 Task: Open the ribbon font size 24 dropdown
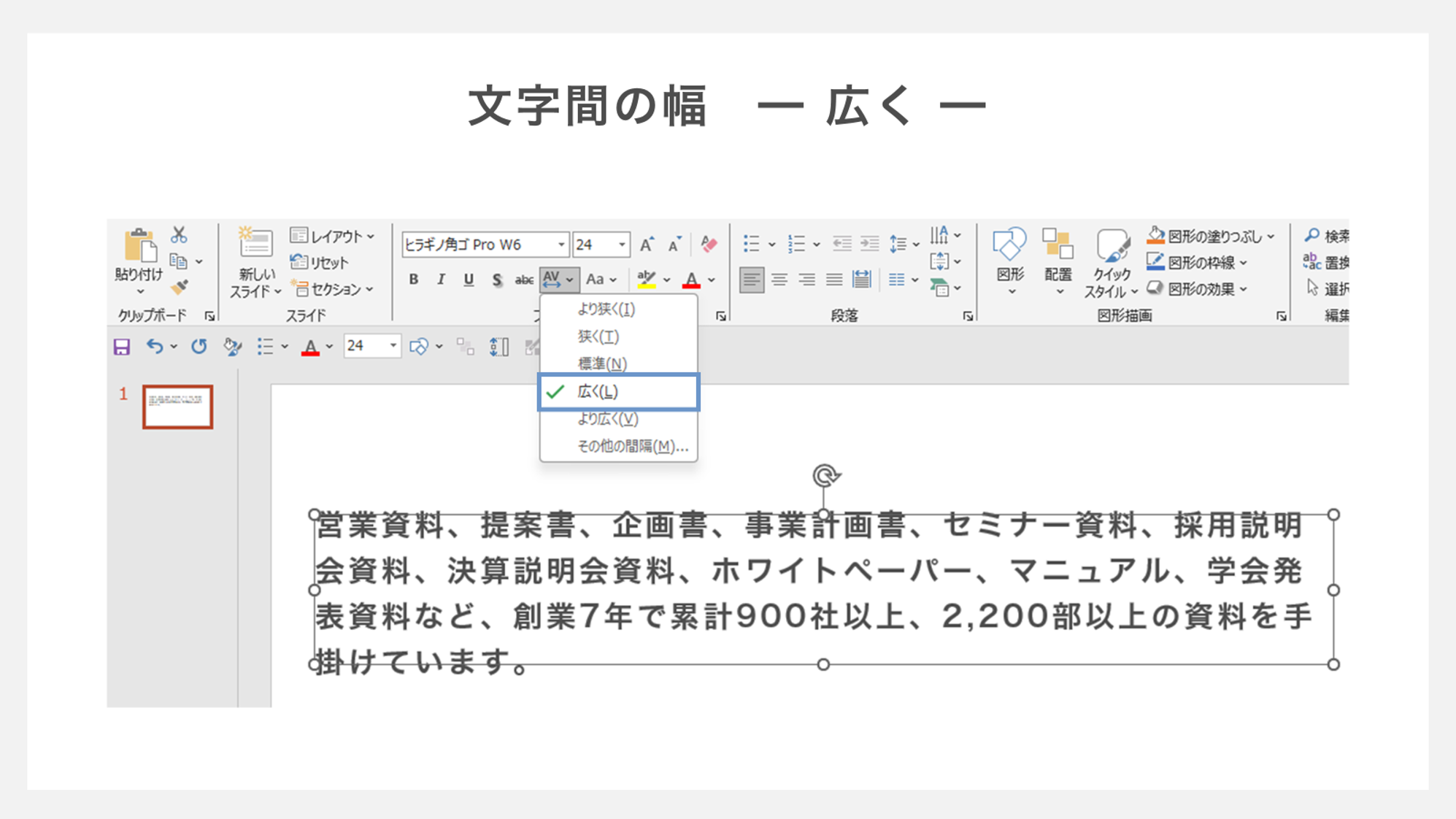622,245
